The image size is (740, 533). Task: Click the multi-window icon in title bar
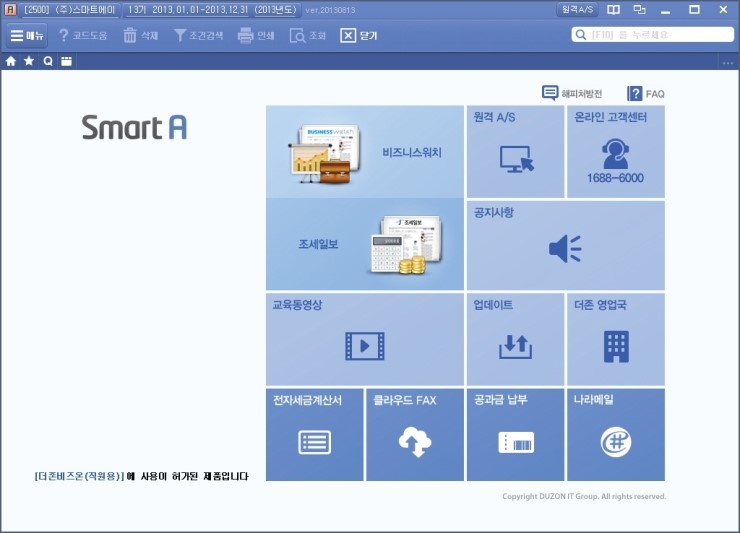pos(639,9)
